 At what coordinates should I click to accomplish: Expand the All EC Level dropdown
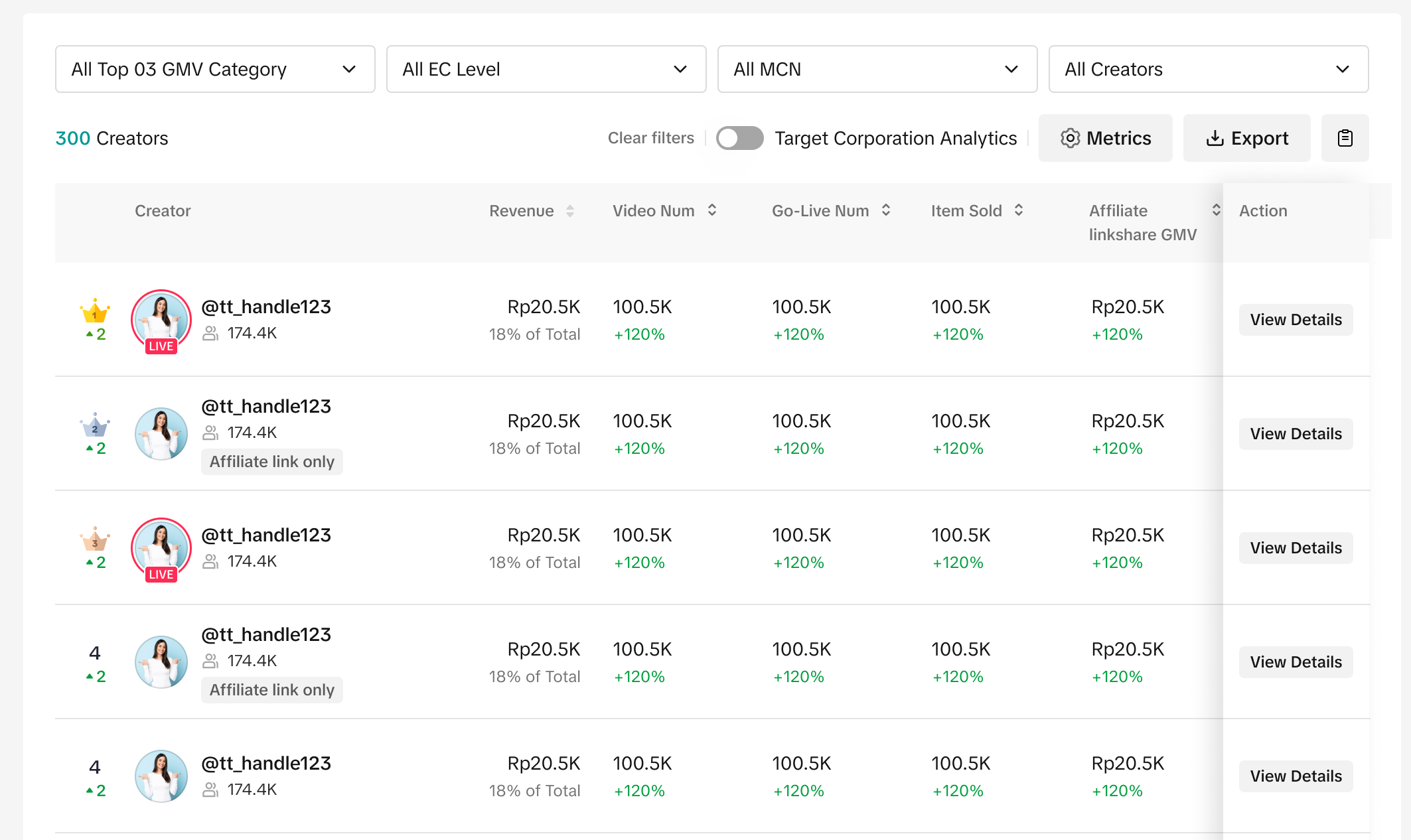click(x=546, y=69)
